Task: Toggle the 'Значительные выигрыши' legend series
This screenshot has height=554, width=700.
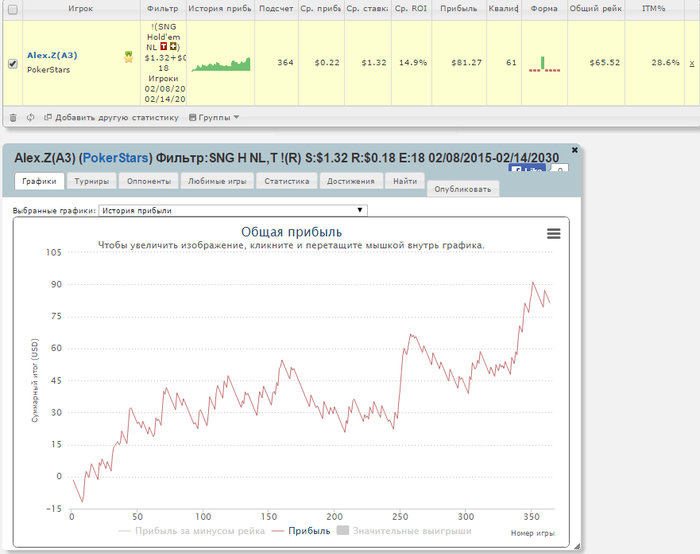Action: tap(404, 531)
